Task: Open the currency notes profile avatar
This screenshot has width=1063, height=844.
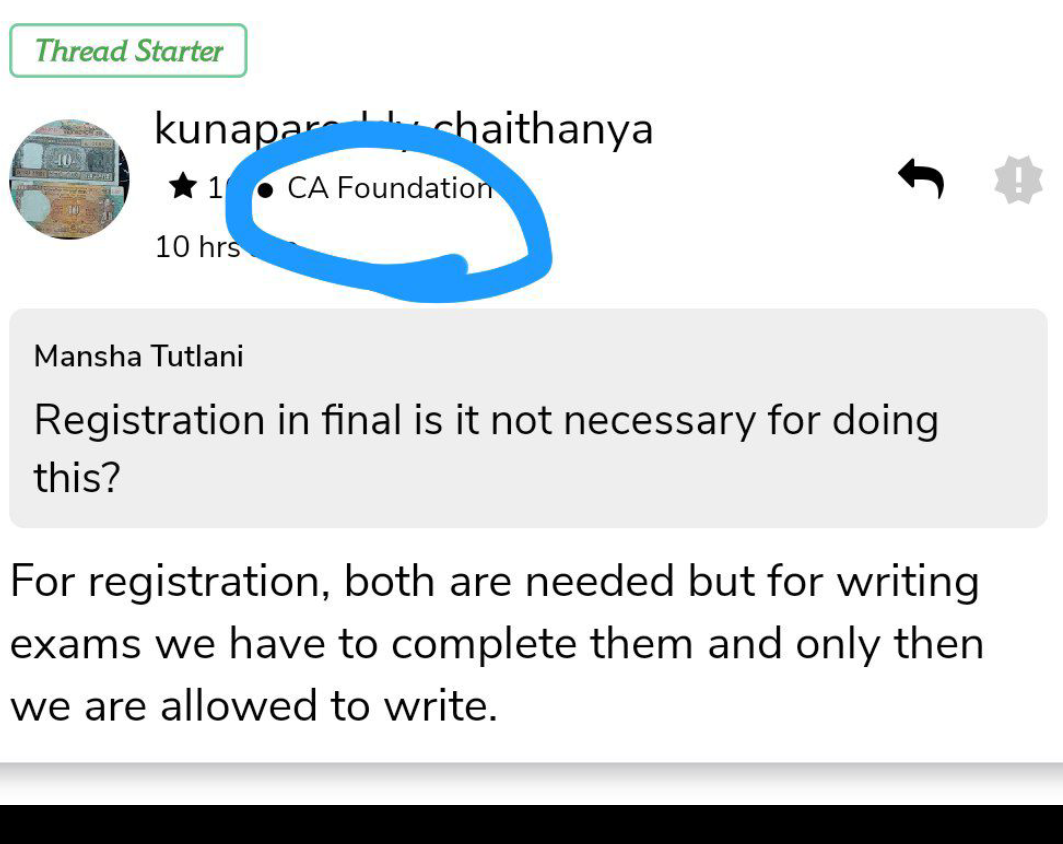Action: click(69, 179)
